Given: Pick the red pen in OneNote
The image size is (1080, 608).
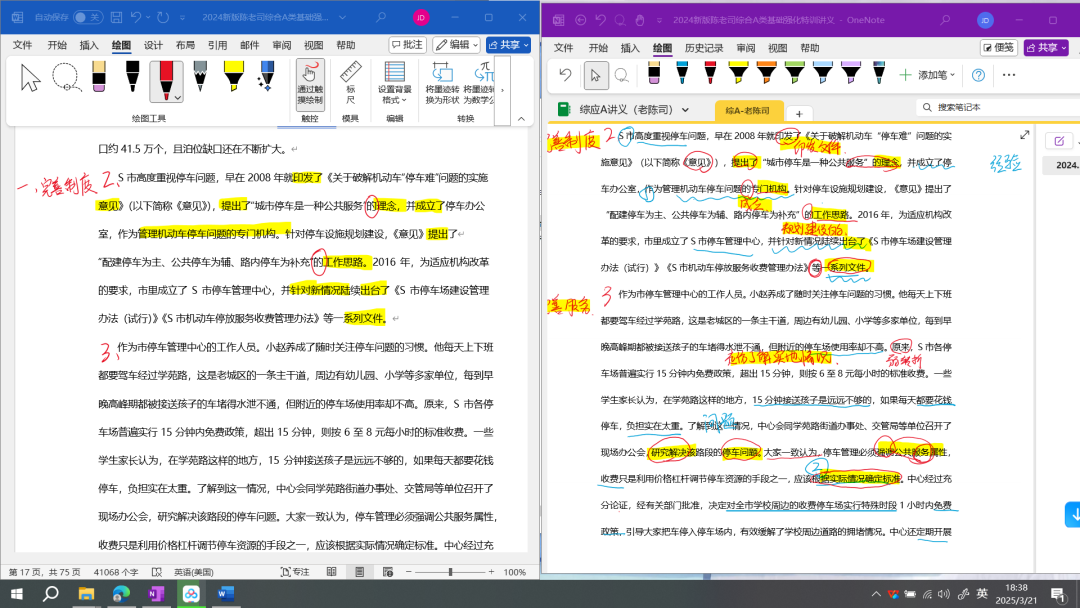Looking at the screenshot, I should (710, 73).
